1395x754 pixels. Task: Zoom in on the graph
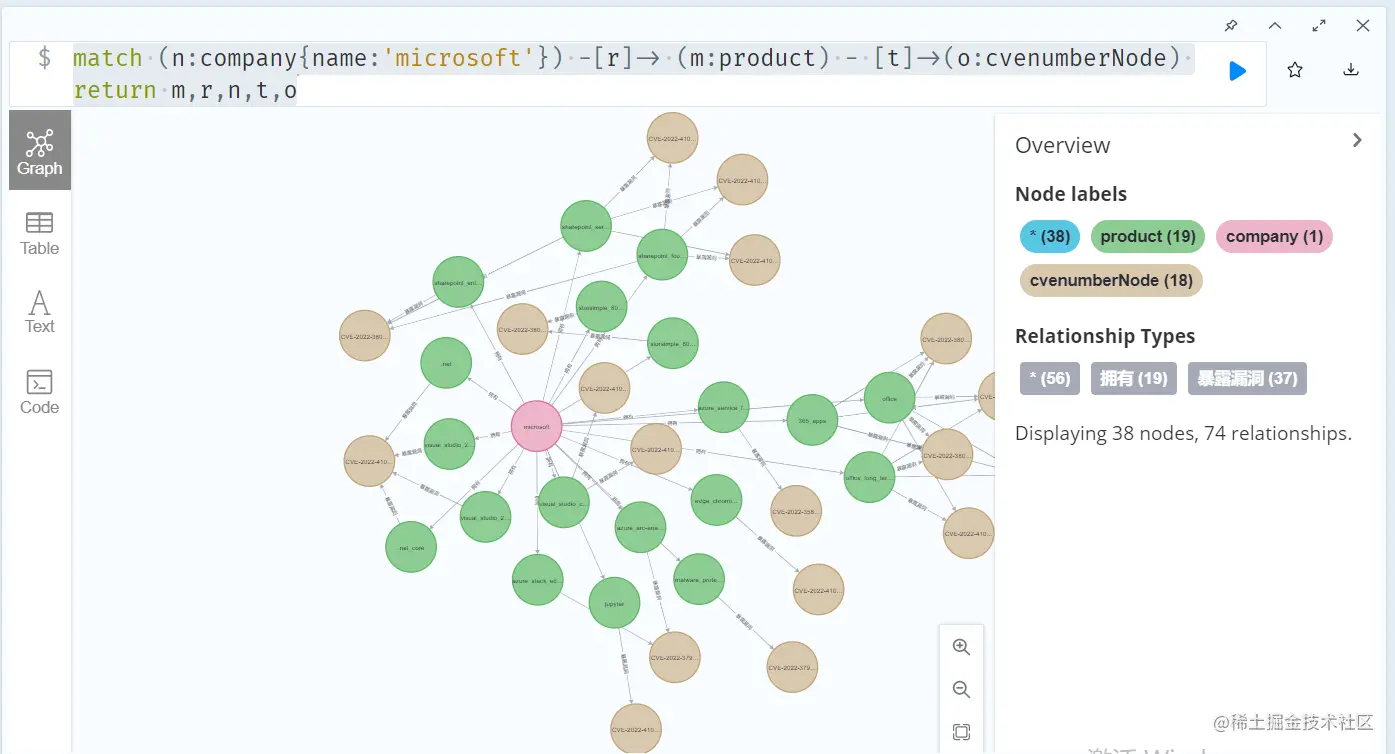click(x=961, y=646)
